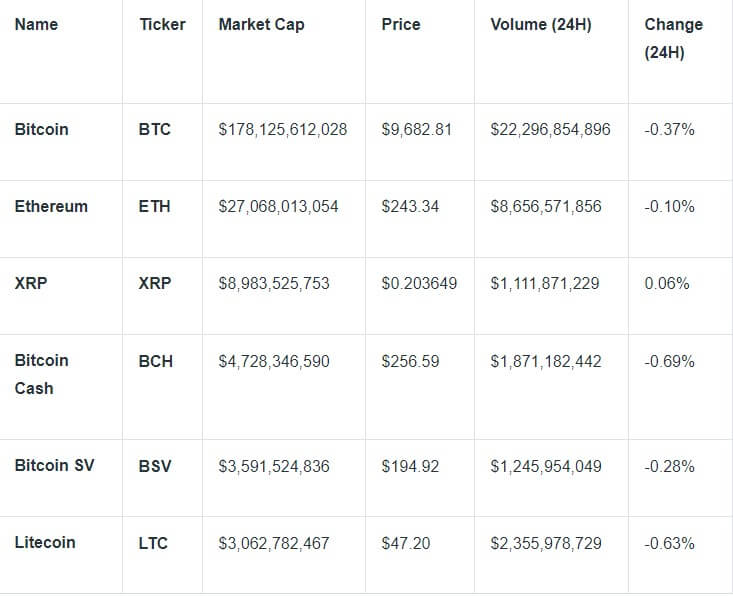Select the Ethereum name cell

(51, 206)
